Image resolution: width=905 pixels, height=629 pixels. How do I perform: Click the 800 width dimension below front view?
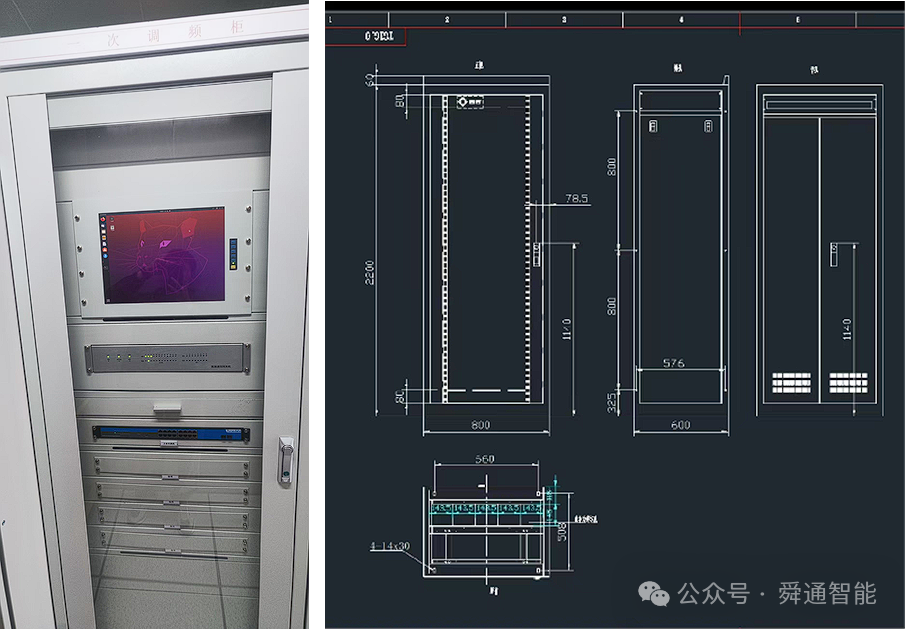coord(480,425)
